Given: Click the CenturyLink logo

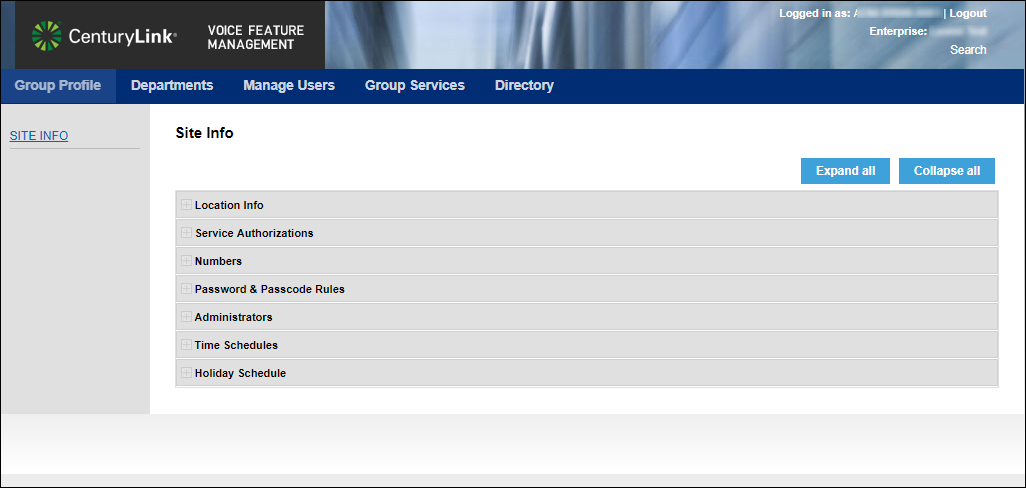Looking at the screenshot, I should (x=105, y=36).
